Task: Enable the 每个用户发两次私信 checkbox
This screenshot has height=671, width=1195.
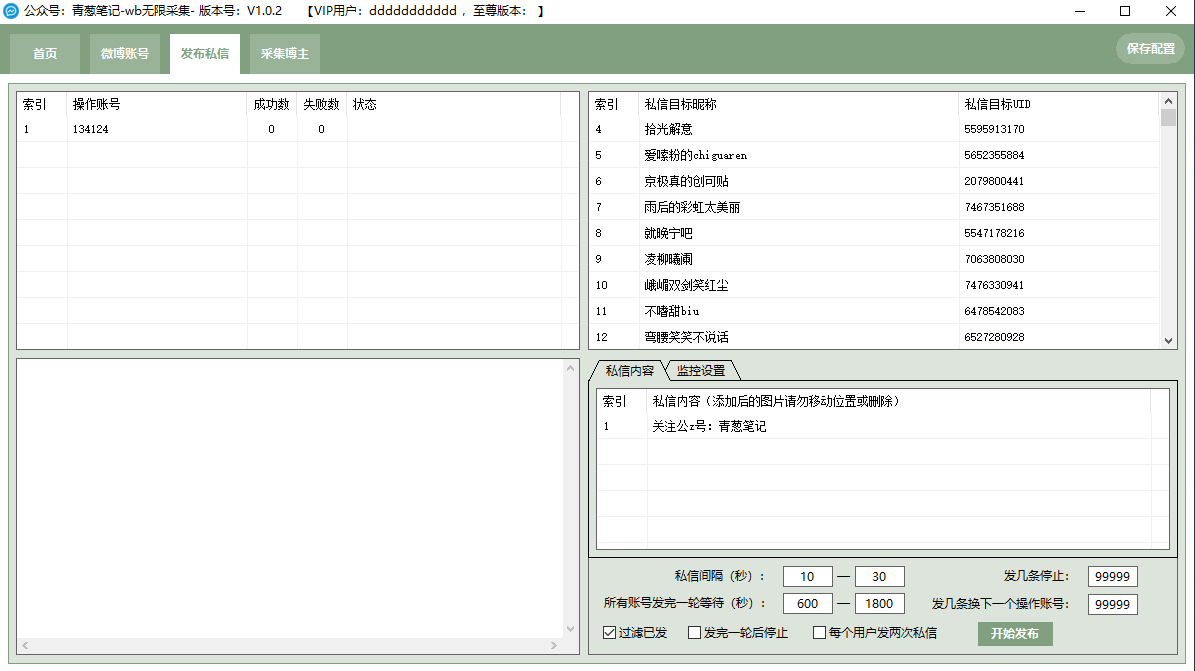Action: pyautogui.click(x=818, y=632)
